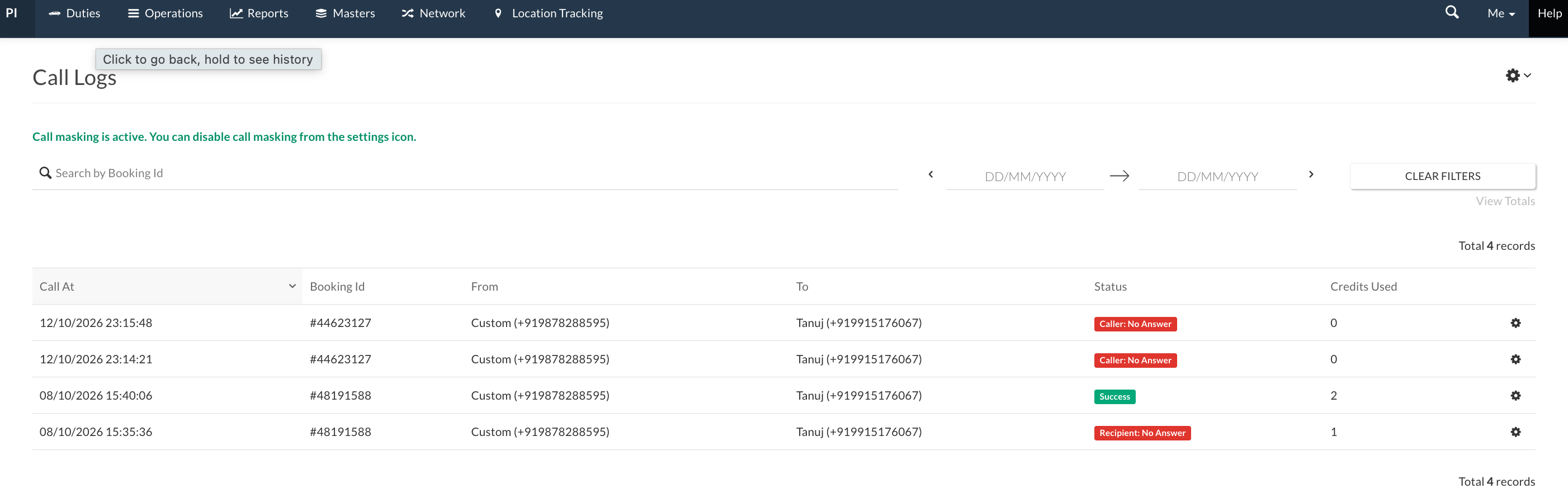Focus the Search by Booking Id field
Image resolution: width=1568 pixels, height=493 pixels.
point(465,173)
